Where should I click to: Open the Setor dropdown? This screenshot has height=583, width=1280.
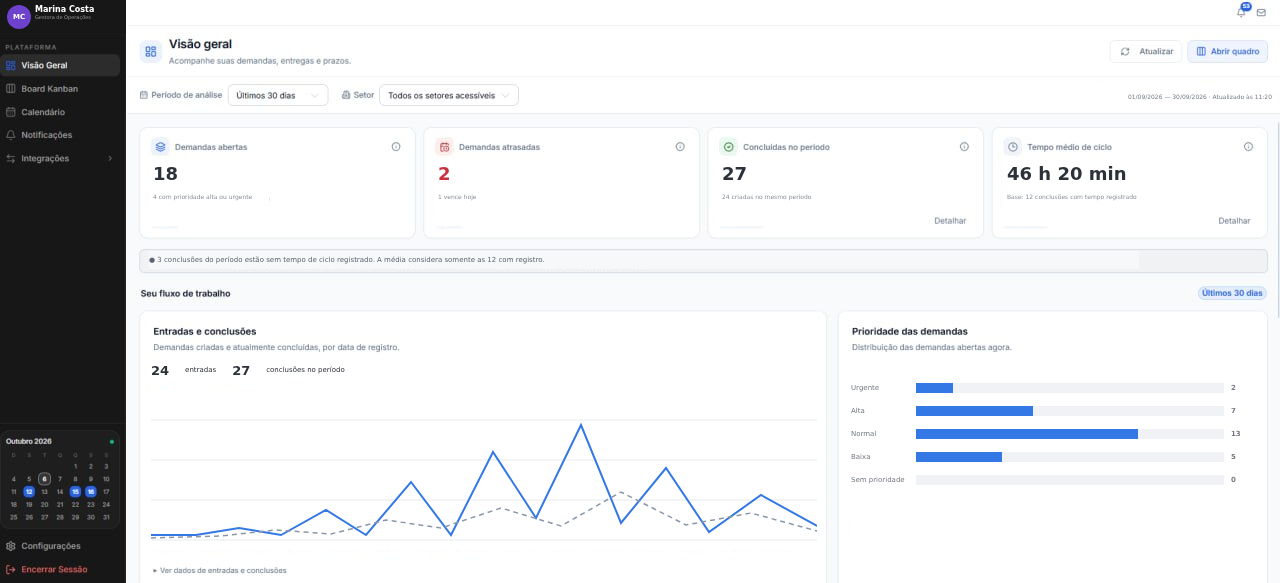click(449, 95)
